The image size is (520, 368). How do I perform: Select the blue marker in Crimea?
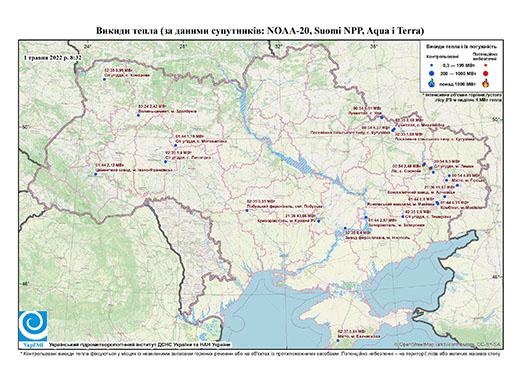tap(338, 340)
